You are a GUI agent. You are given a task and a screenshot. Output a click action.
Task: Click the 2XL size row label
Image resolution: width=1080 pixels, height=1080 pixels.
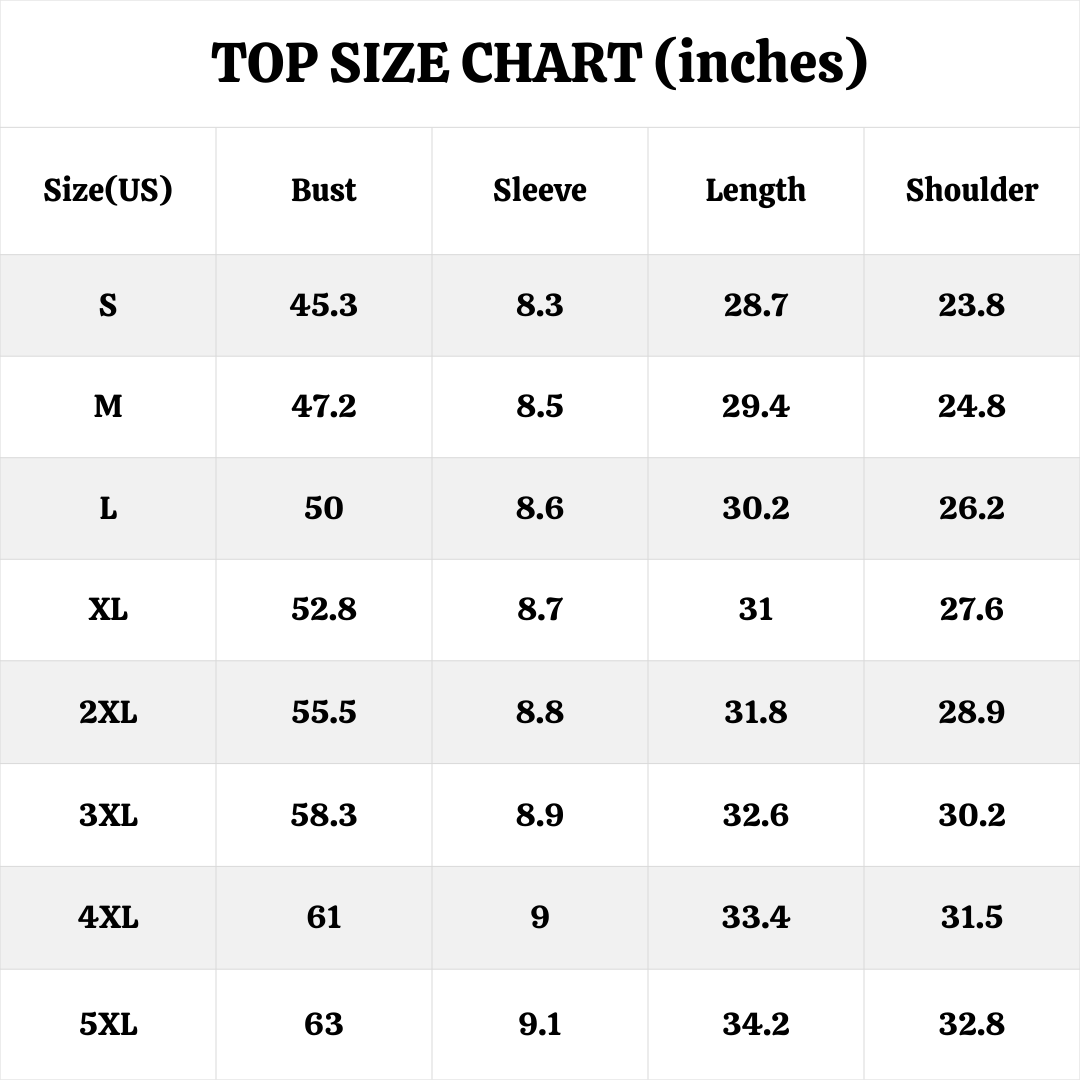click(x=108, y=712)
